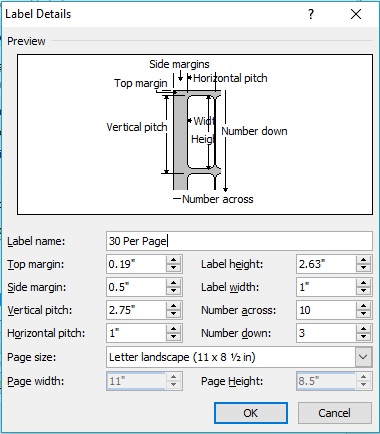Click the Vertical pitch value field
This screenshot has height=434, width=380.
click(136, 310)
